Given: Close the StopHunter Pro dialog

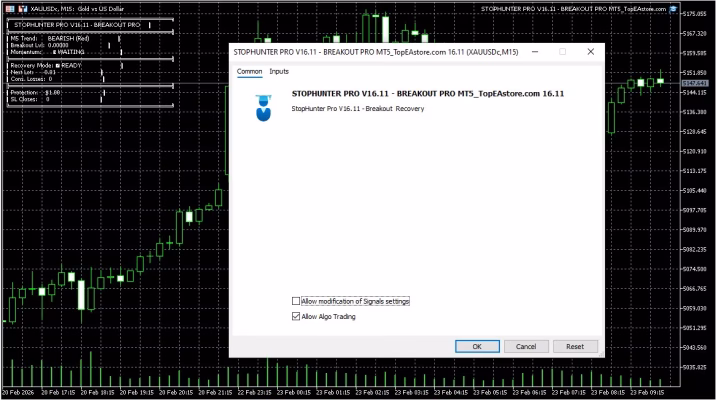Looking at the screenshot, I should [590, 52].
